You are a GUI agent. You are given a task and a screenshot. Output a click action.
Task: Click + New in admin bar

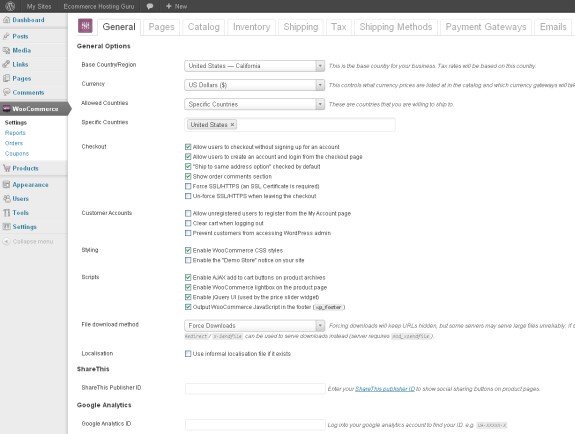point(176,6)
